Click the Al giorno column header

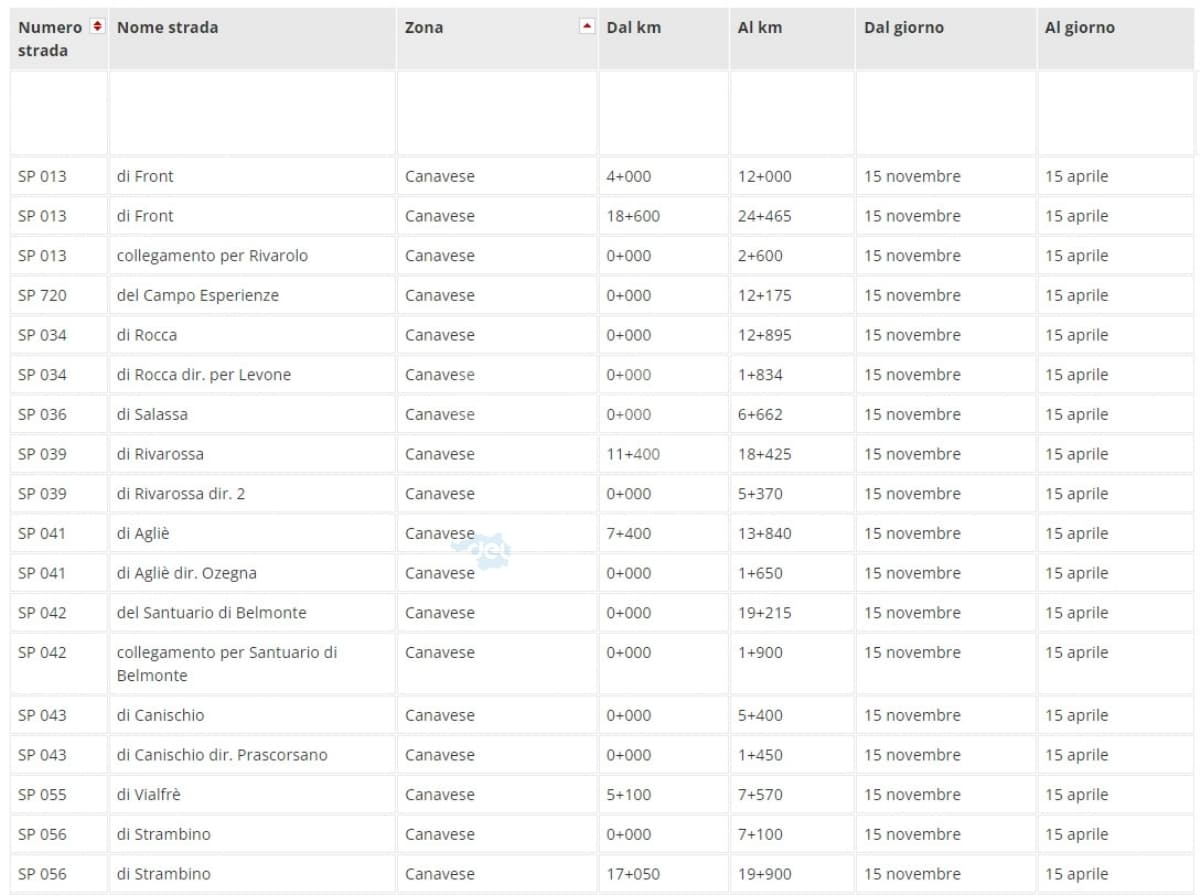(x=1079, y=28)
